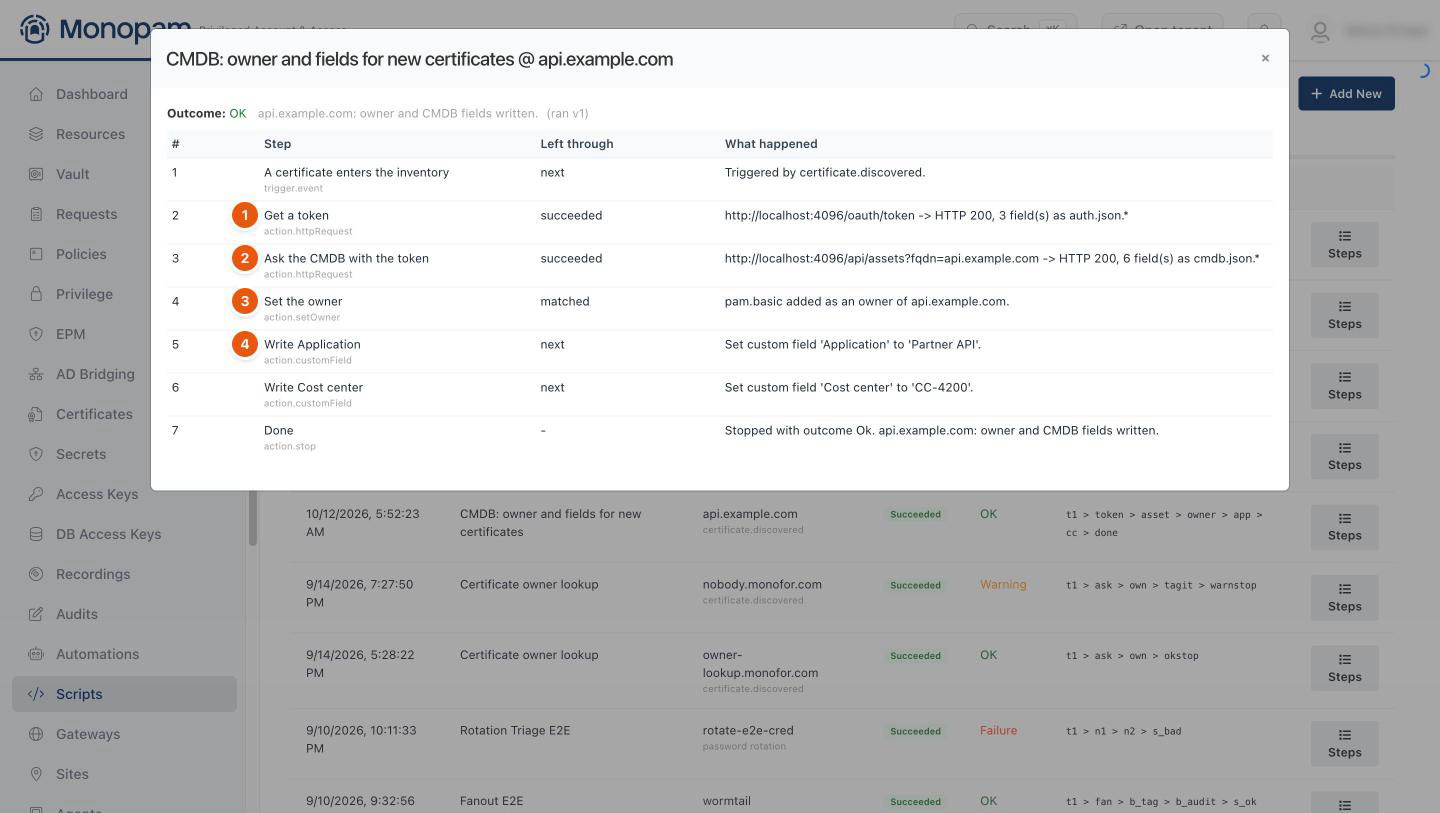Click the 'What happened' column header

coord(771,144)
